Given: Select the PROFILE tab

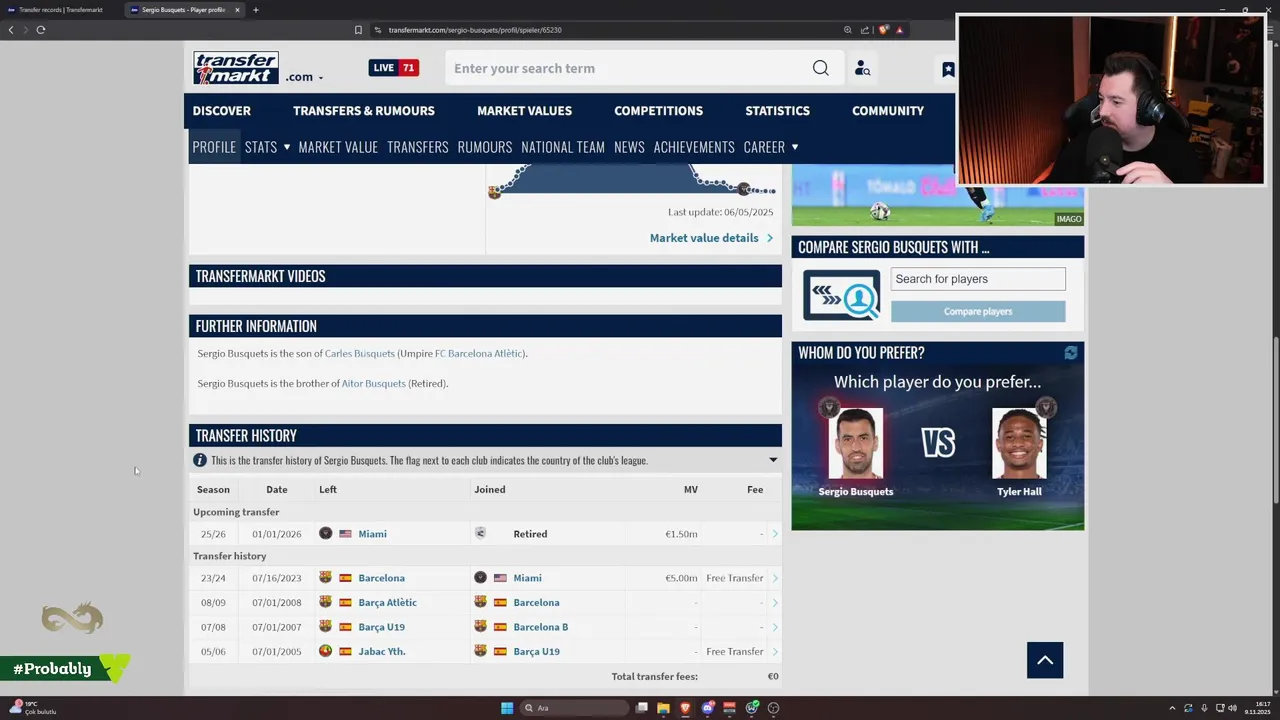Looking at the screenshot, I should pos(214,147).
